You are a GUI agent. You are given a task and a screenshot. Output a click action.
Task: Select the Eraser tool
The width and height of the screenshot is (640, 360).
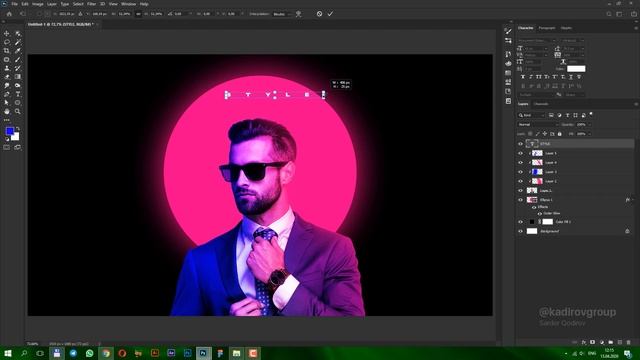coord(7,77)
